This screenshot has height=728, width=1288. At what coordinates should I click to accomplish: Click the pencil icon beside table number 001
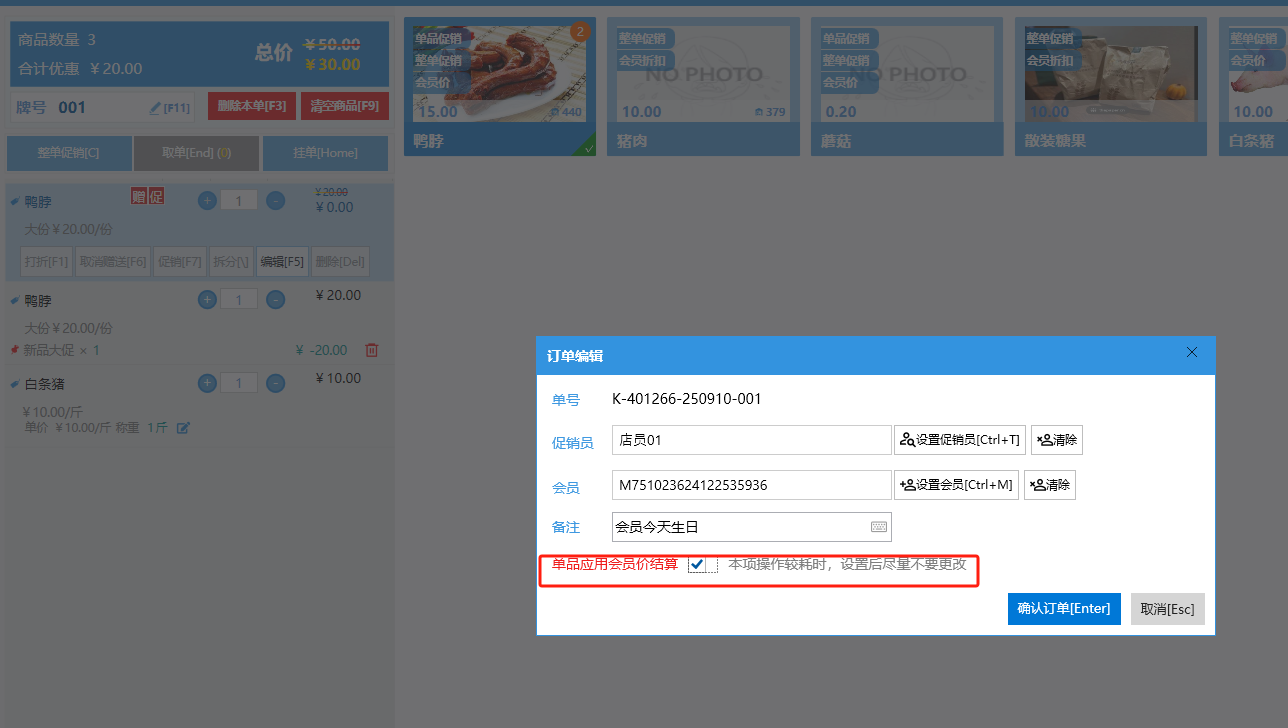click(155, 107)
